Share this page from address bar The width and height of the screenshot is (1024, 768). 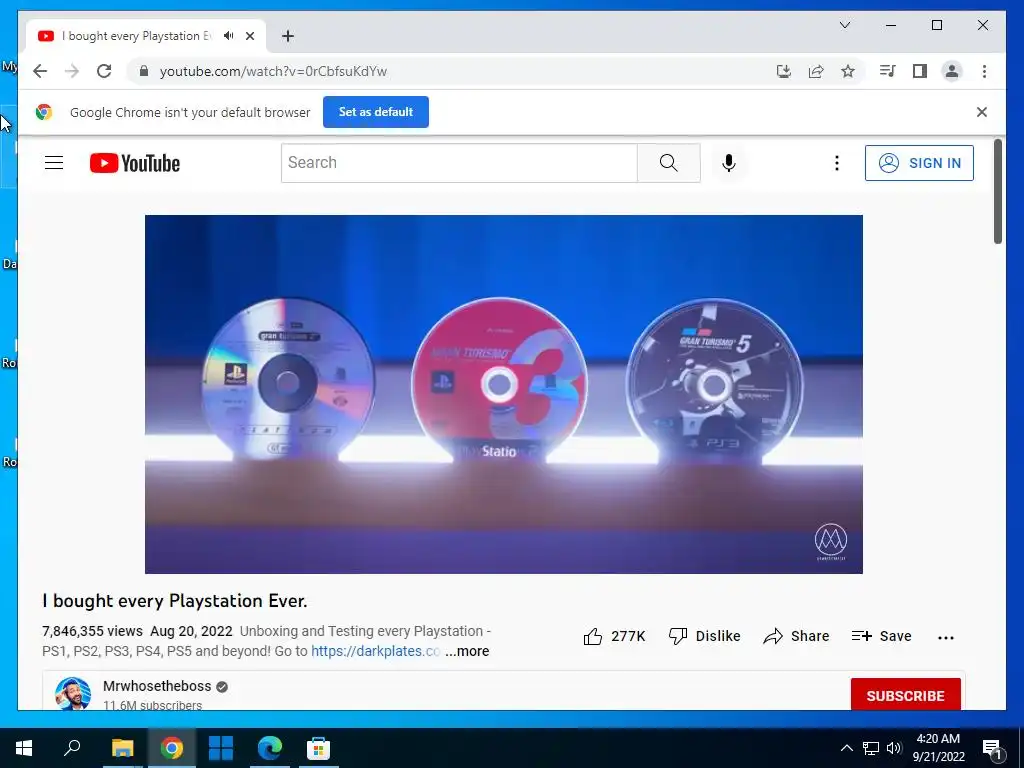[x=816, y=71]
